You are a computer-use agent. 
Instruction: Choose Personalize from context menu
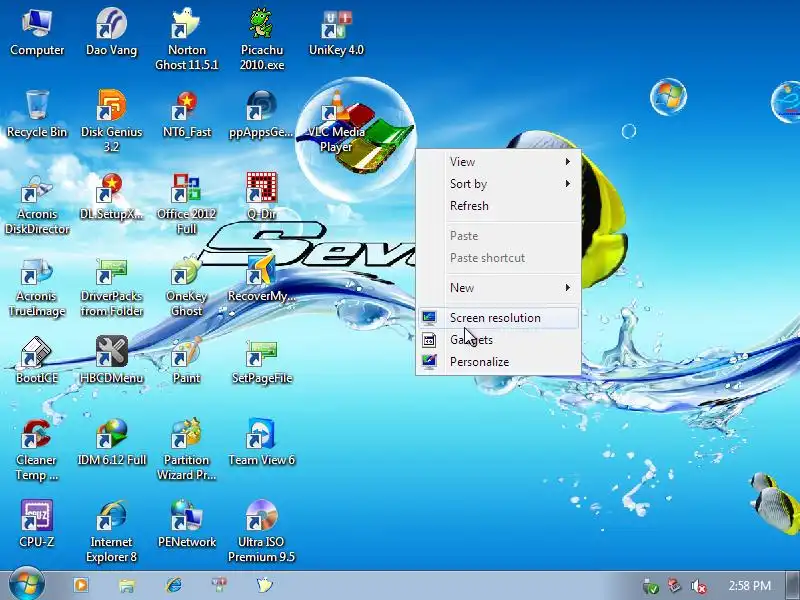[498, 362]
